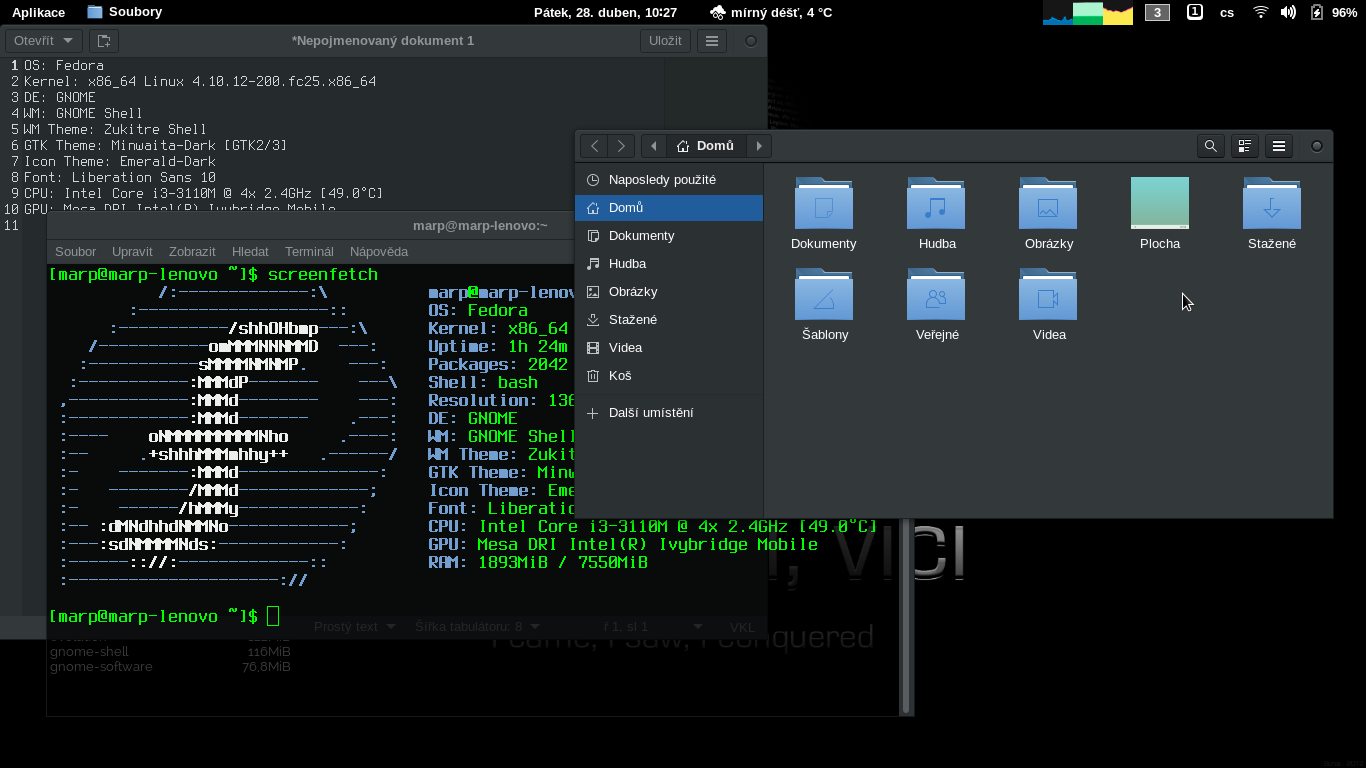Click the search icon in Files toolbar

[1211, 146]
